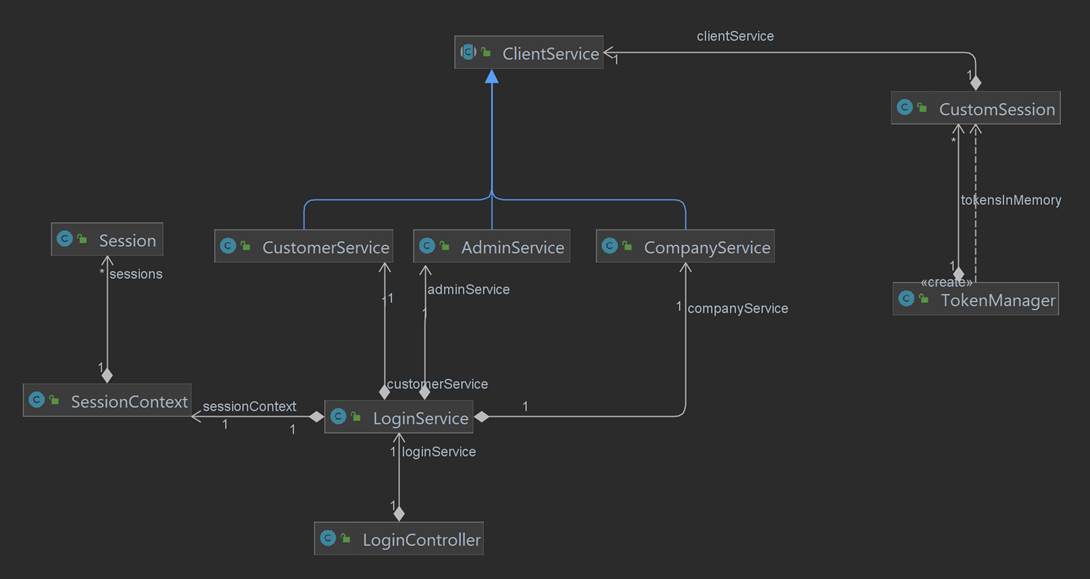Click the tokensInMemory dependency label
1090x579 pixels.
pyautogui.click(x=1011, y=200)
